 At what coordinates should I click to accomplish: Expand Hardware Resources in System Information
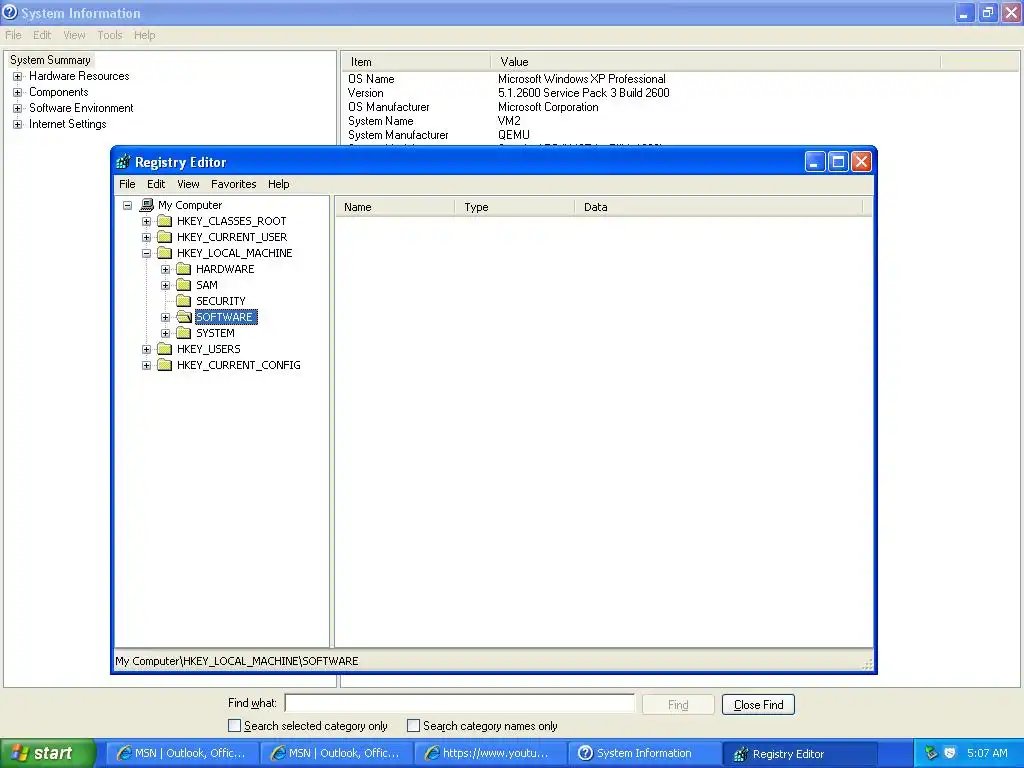(18, 76)
